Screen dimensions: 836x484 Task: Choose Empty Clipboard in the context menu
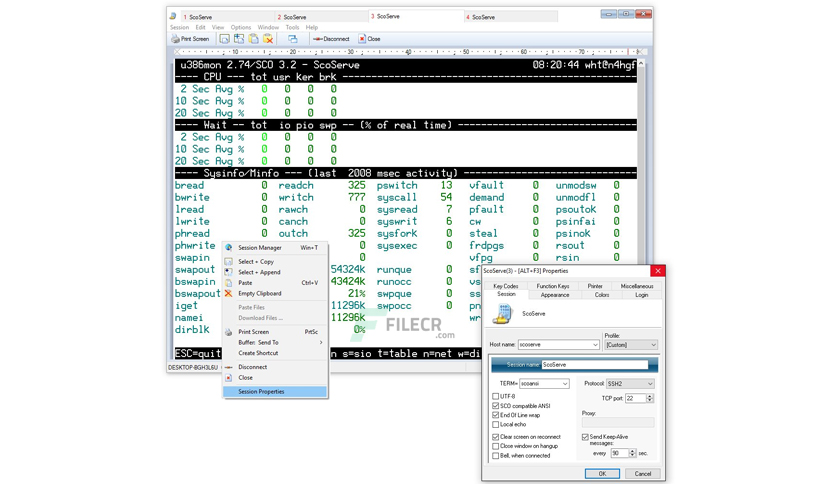pos(275,294)
